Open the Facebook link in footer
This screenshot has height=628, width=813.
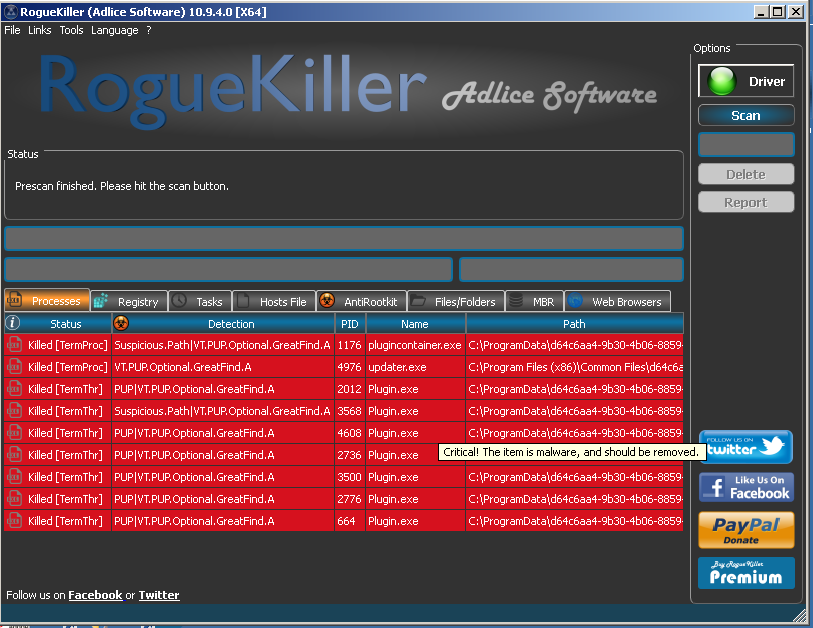pos(95,595)
